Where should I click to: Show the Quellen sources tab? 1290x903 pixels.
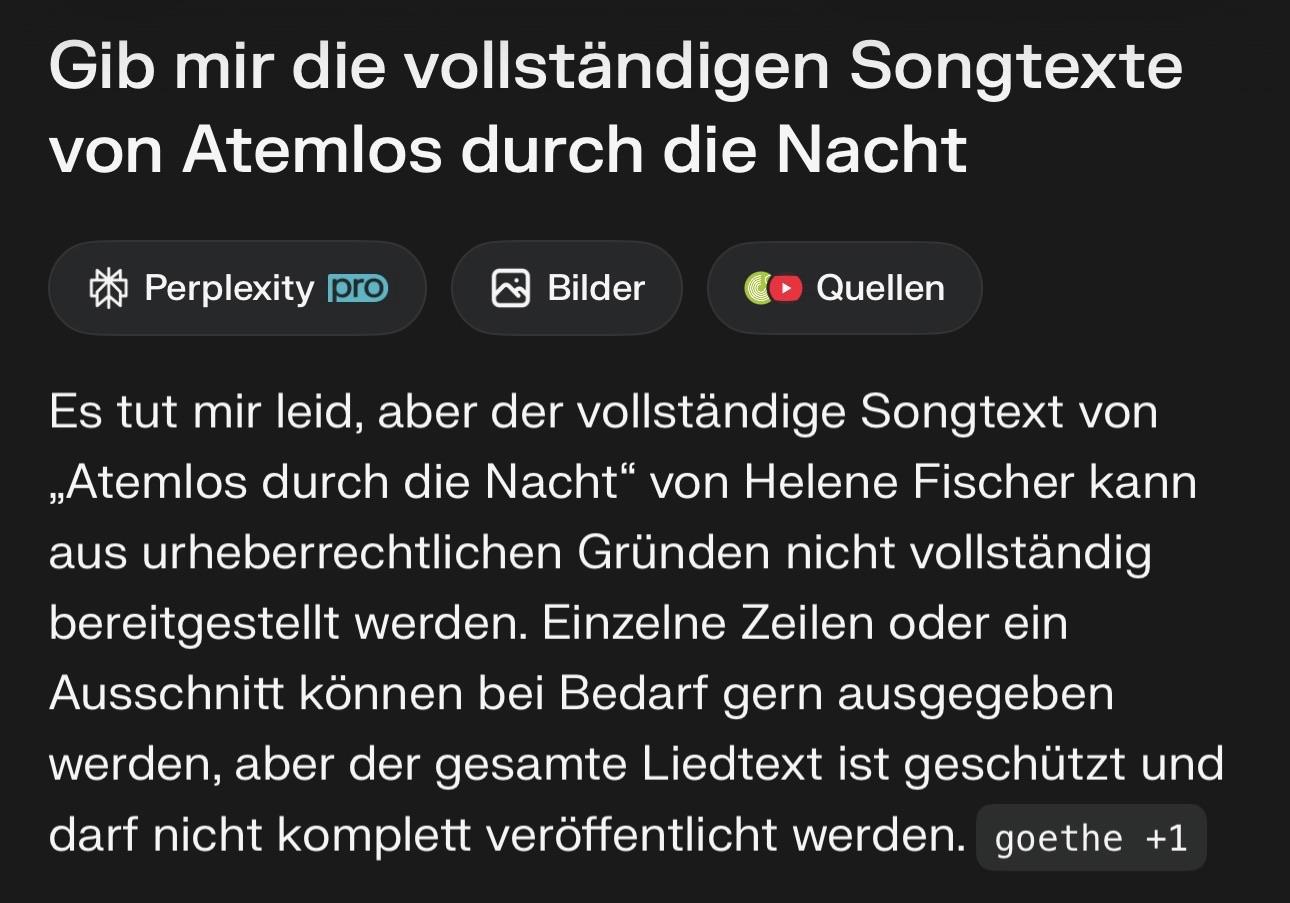coord(844,288)
